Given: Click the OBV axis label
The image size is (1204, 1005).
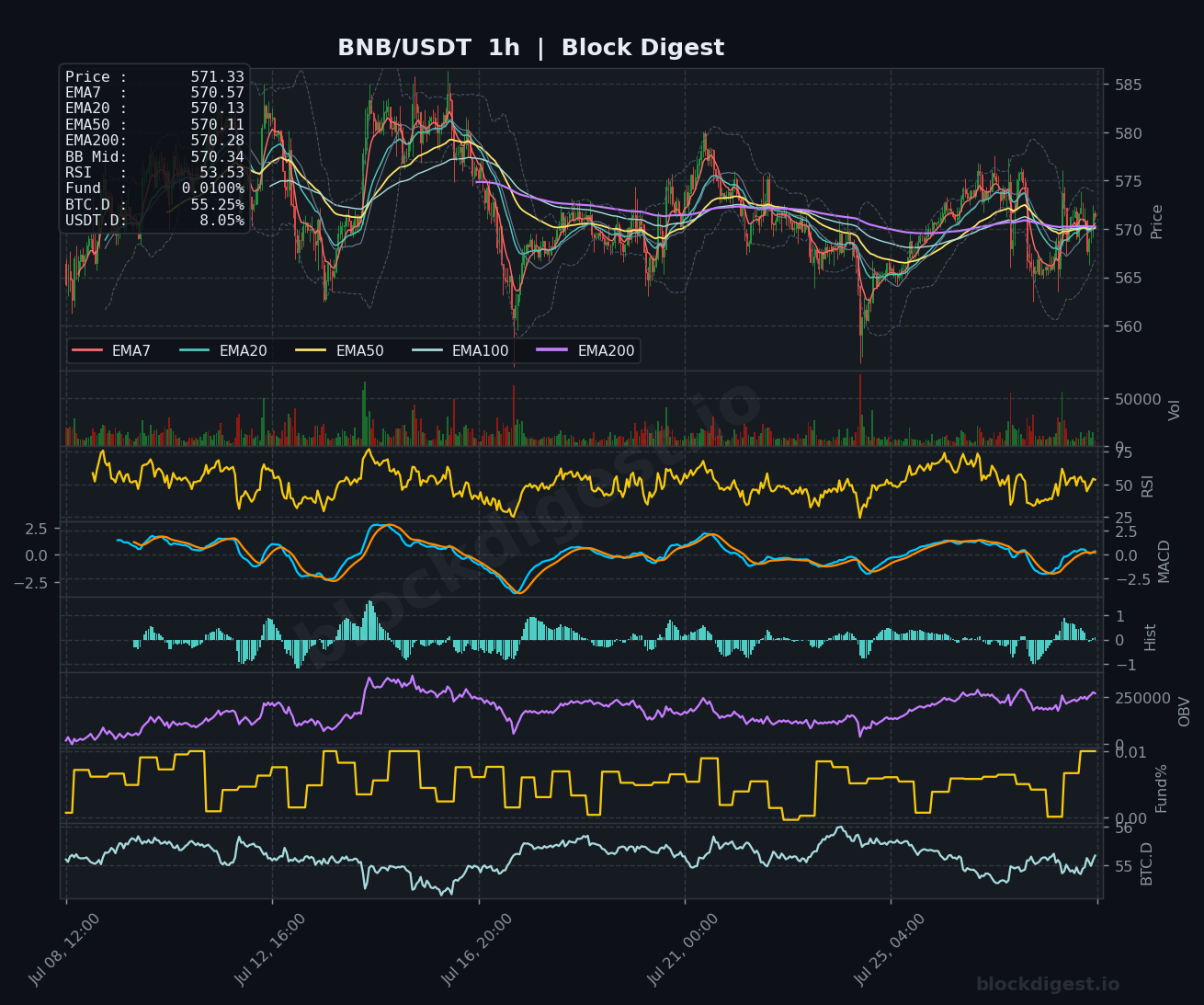Looking at the screenshot, I should [1185, 712].
